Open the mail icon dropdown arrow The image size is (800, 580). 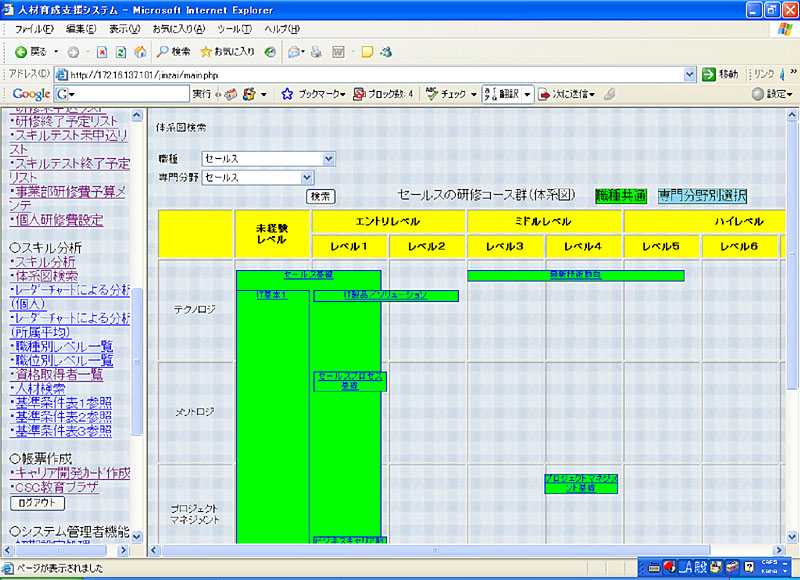tap(303, 52)
